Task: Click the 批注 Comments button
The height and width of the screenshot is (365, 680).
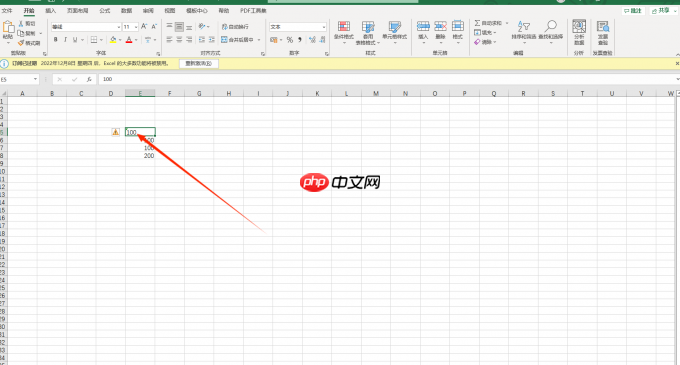Action: 633,11
